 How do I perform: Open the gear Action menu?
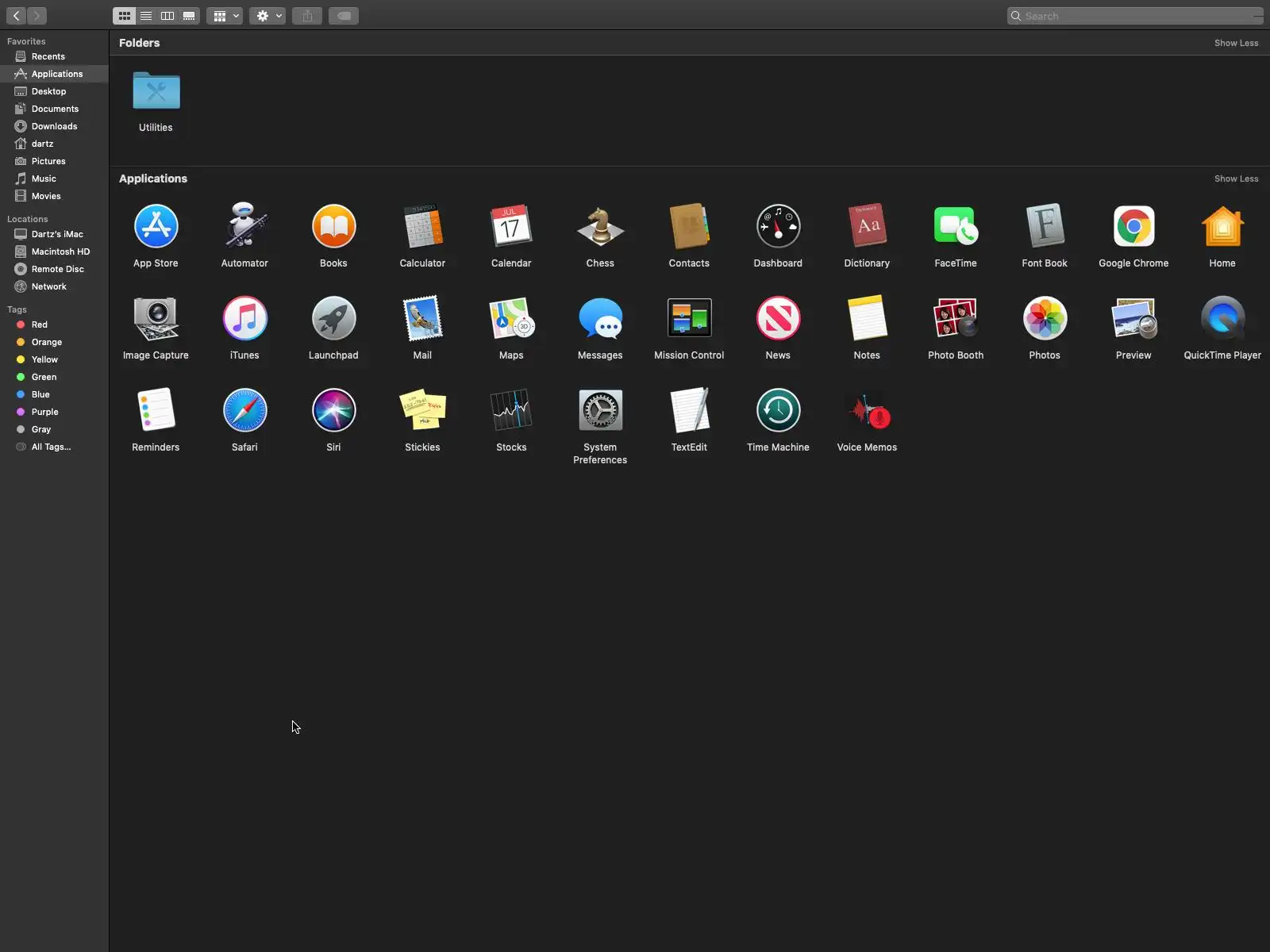(267, 16)
